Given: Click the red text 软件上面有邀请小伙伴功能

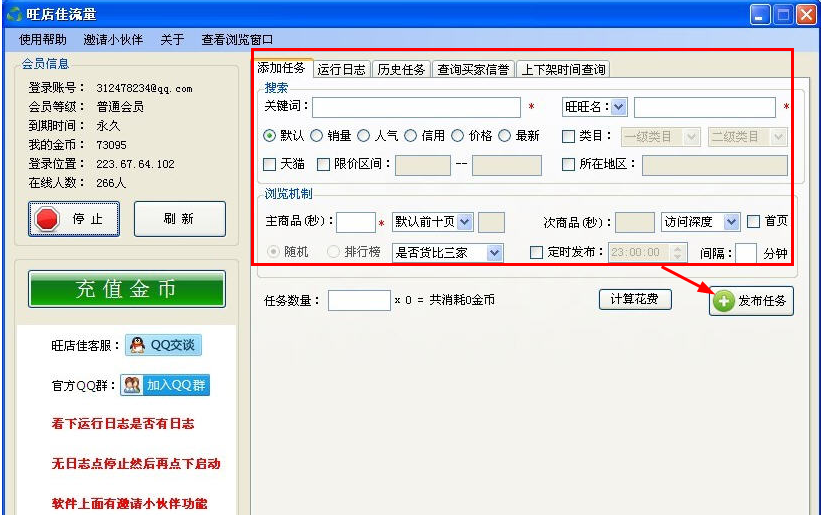Looking at the screenshot, I should pyautogui.click(x=130, y=503).
